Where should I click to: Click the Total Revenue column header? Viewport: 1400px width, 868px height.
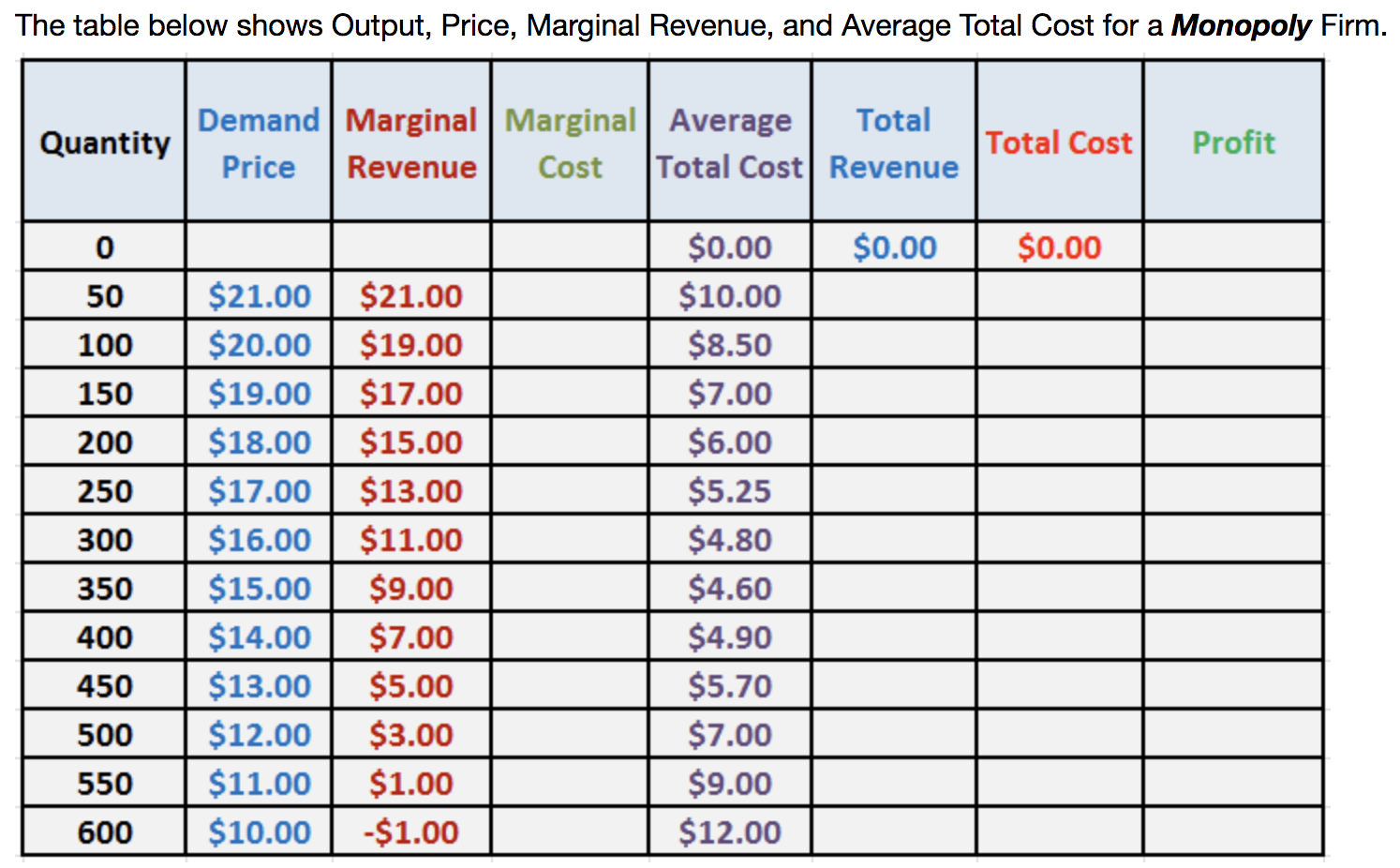point(893,142)
